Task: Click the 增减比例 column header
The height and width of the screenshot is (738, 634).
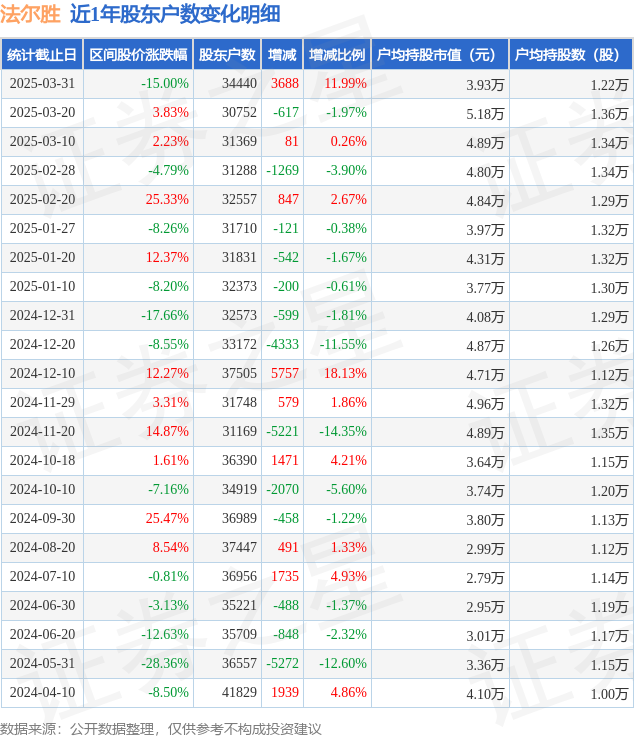Action: point(337,55)
